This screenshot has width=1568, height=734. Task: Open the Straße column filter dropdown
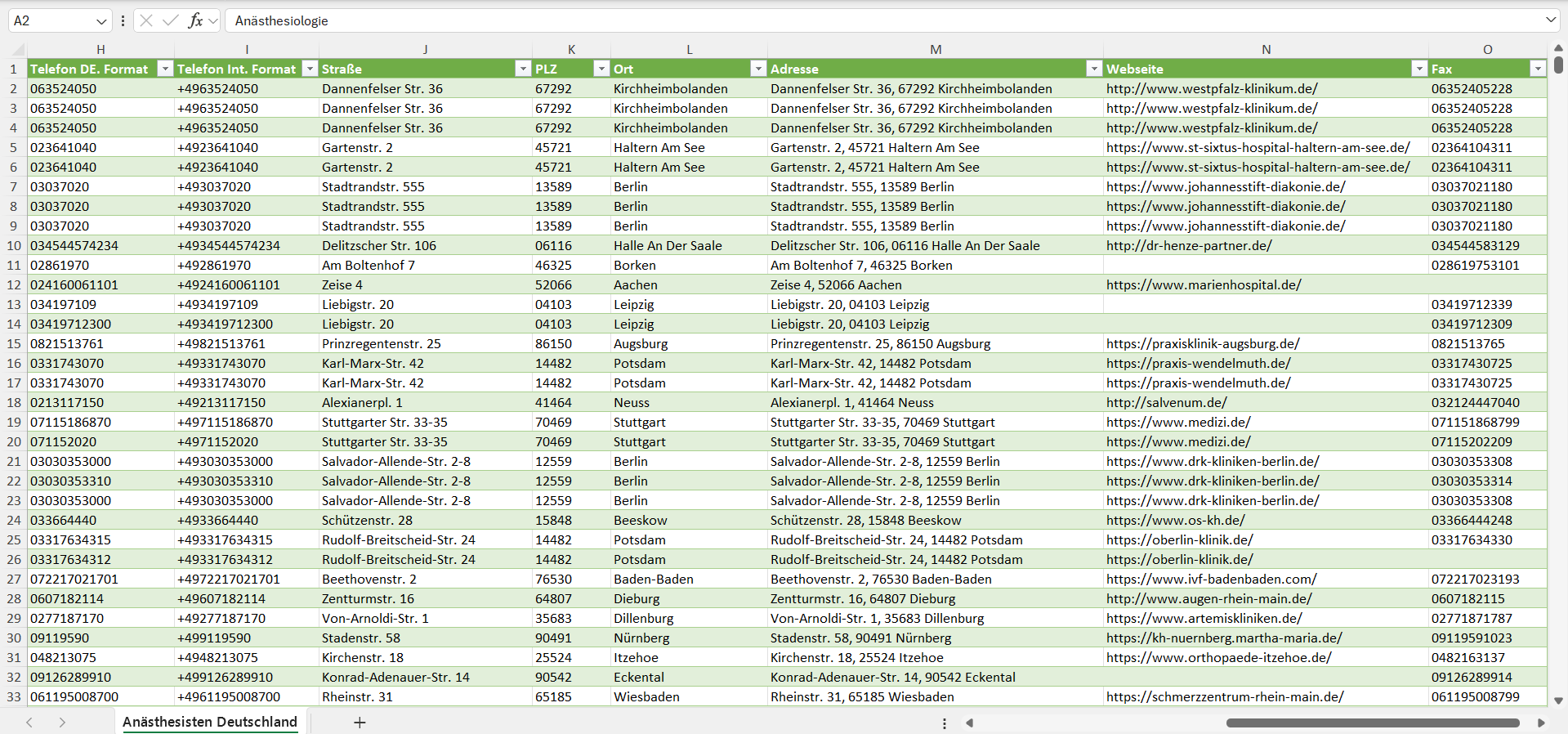(x=523, y=69)
